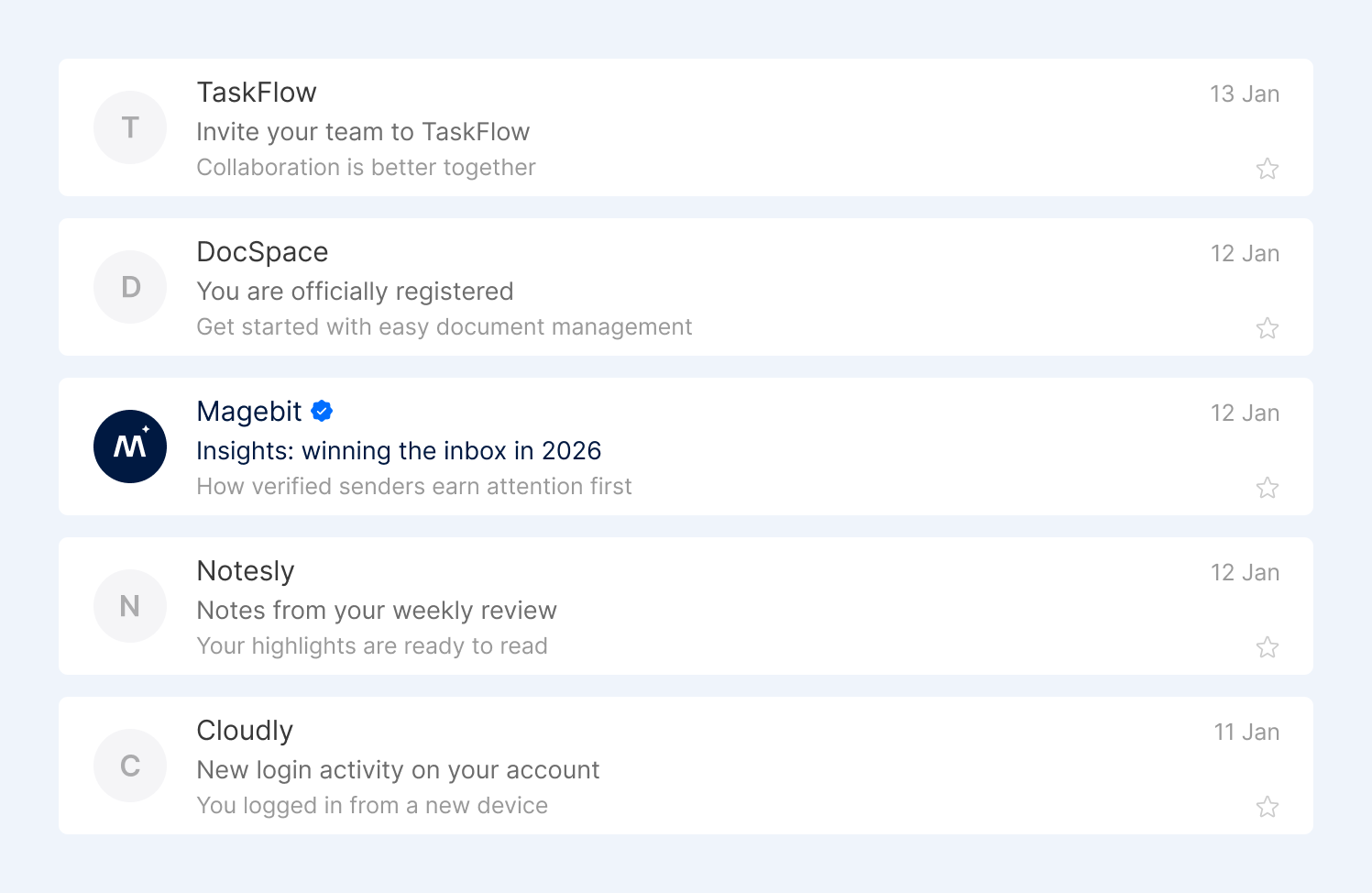This screenshot has width=1372, height=893.
Task: Star the Notesly email
Action: coord(1268,646)
